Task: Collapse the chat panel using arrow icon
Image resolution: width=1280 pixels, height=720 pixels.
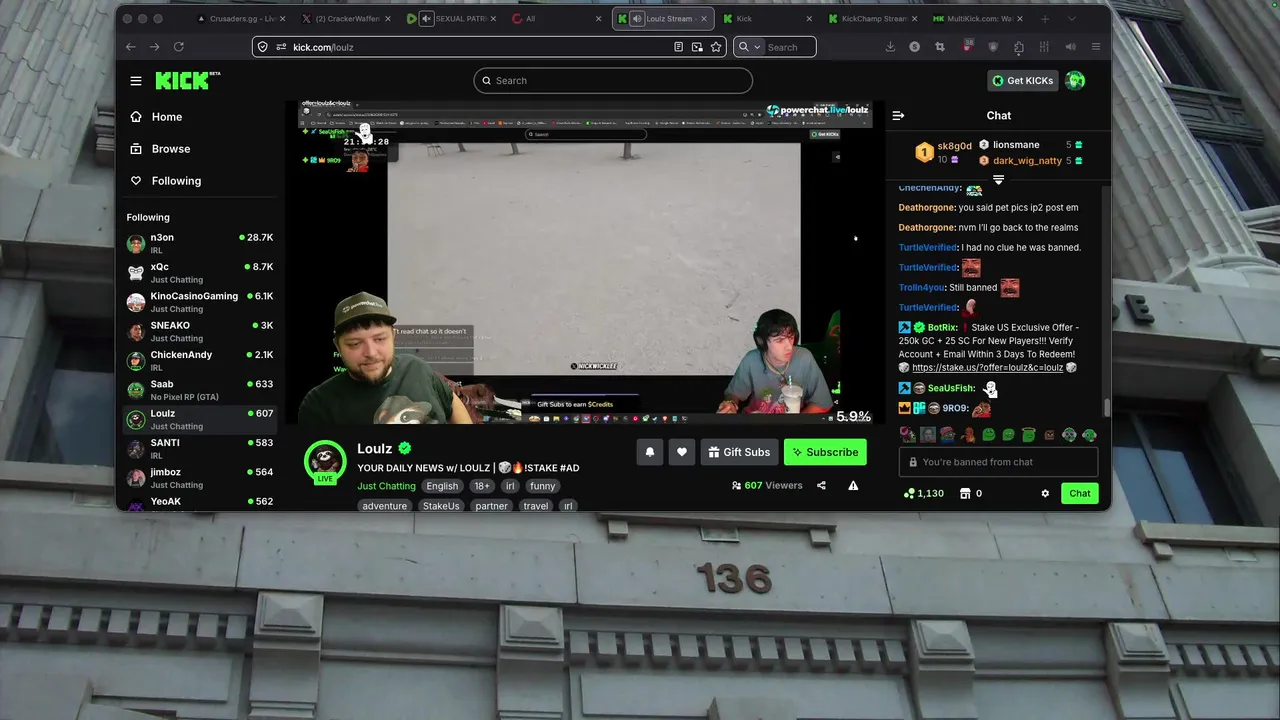Action: (898, 116)
